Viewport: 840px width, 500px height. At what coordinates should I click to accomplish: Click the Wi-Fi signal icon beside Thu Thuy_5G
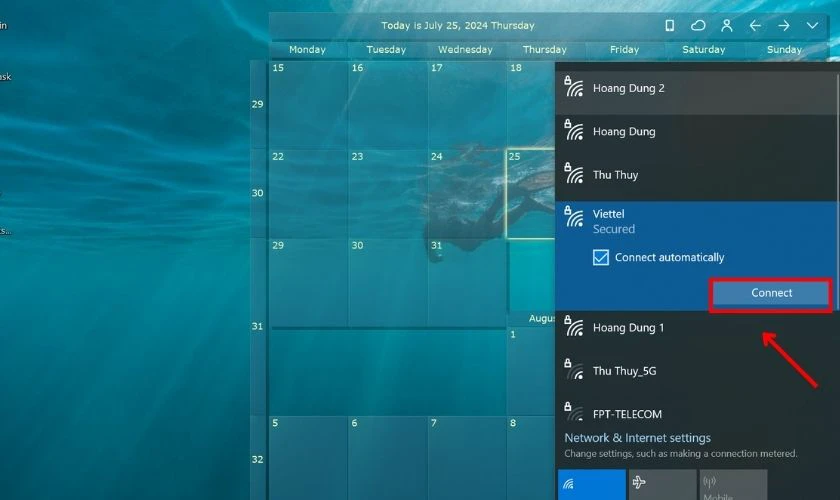click(574, 370)
